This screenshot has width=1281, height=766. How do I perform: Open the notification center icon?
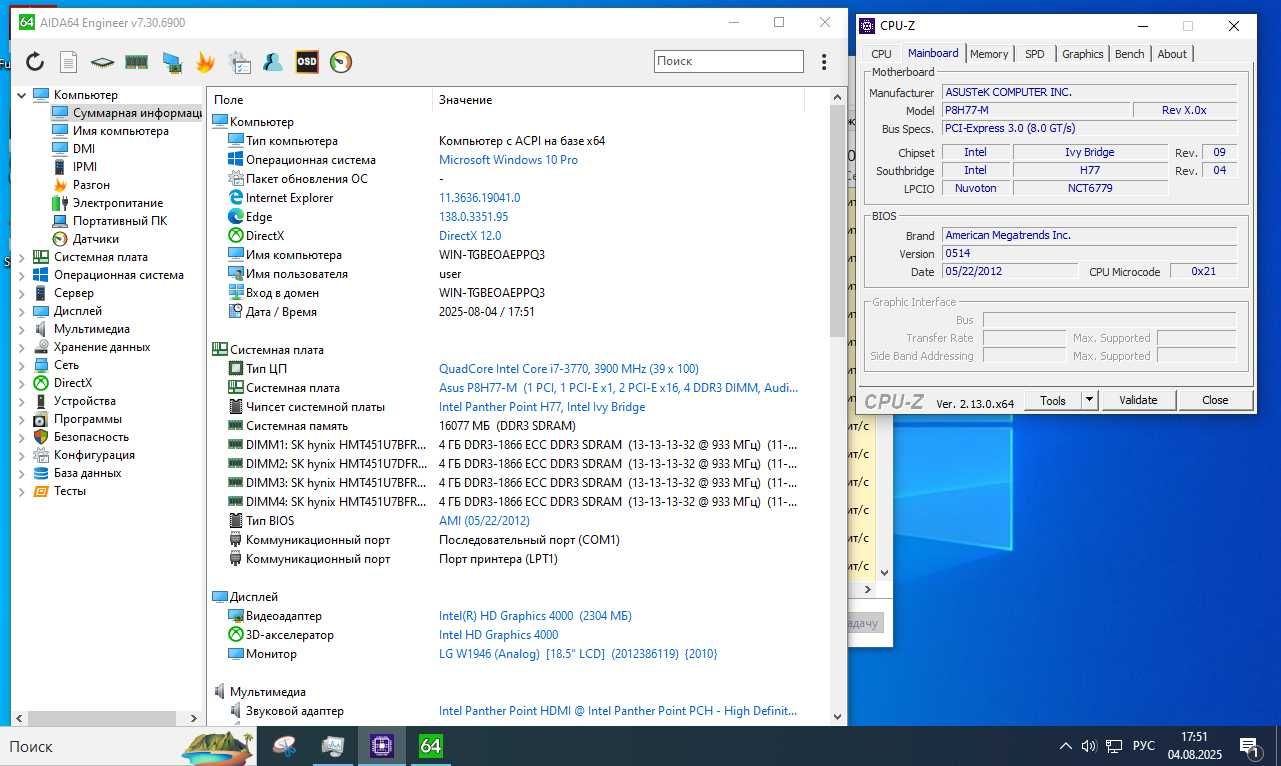[1248, 746]
